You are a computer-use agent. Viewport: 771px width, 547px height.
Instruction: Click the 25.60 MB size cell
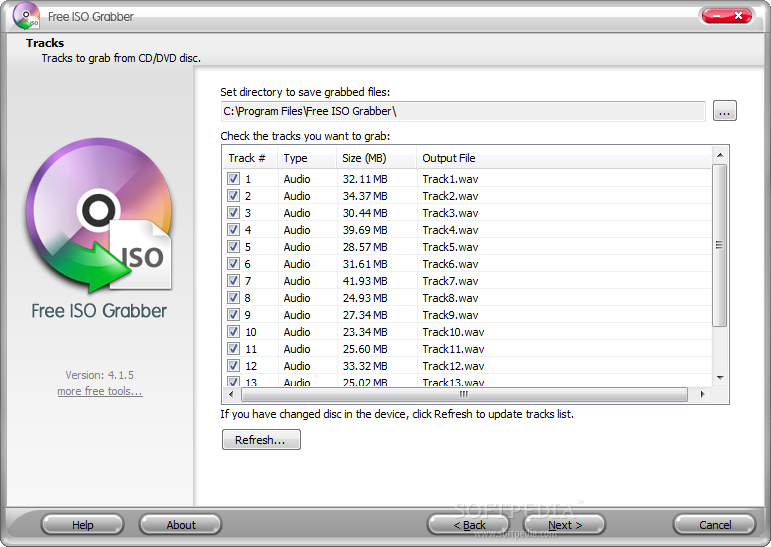365,349
